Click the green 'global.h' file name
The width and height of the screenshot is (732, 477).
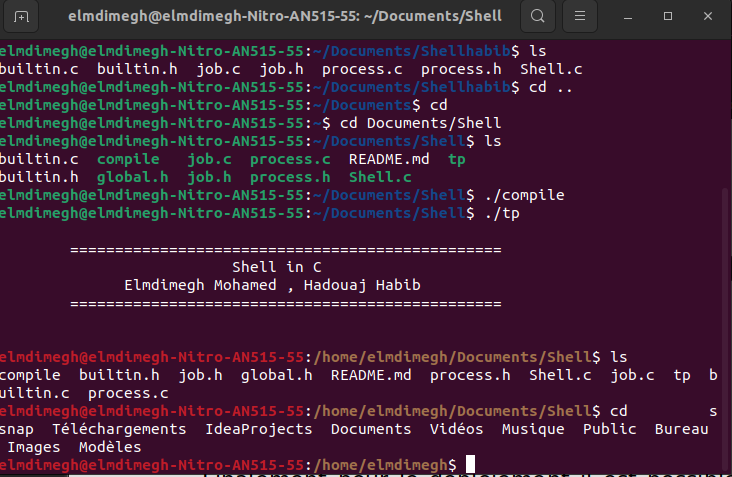pos(133,177)
